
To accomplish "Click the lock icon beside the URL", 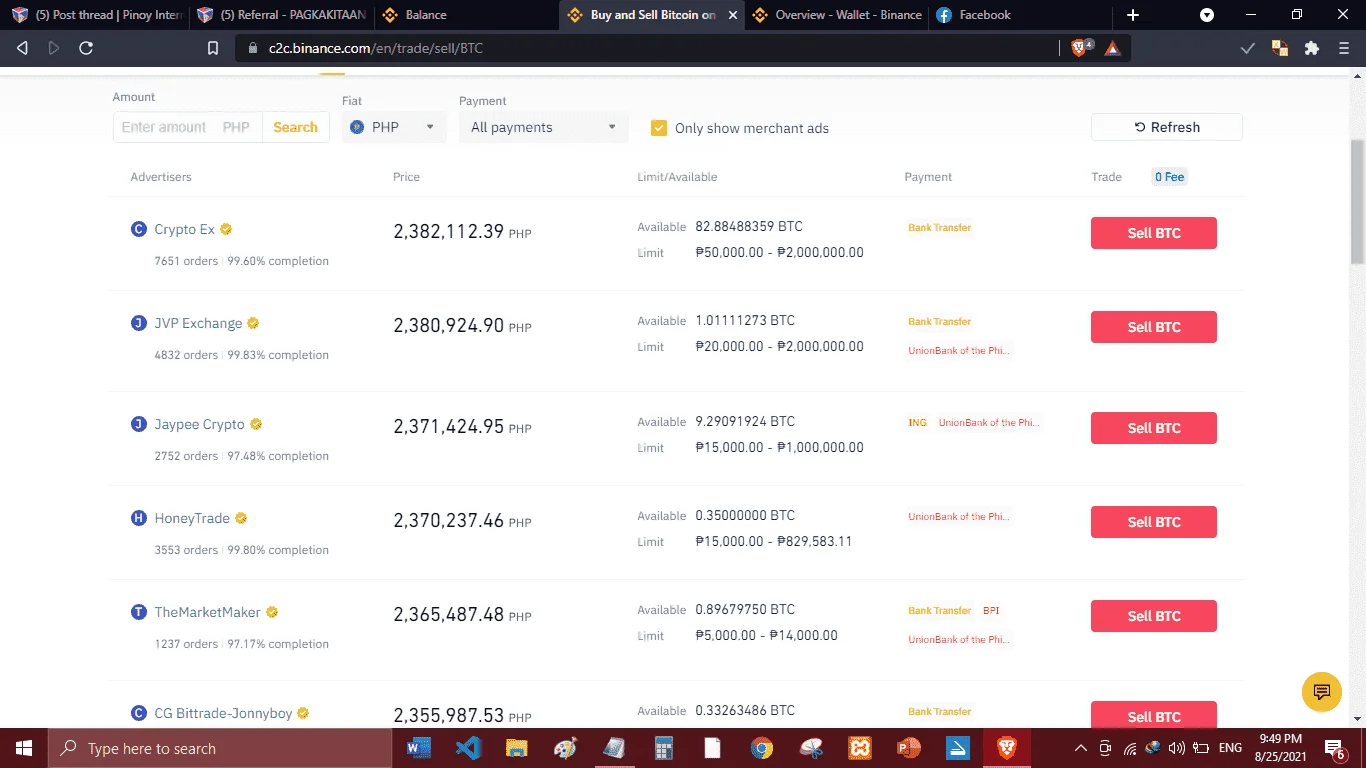I will (x=251, y=48).
